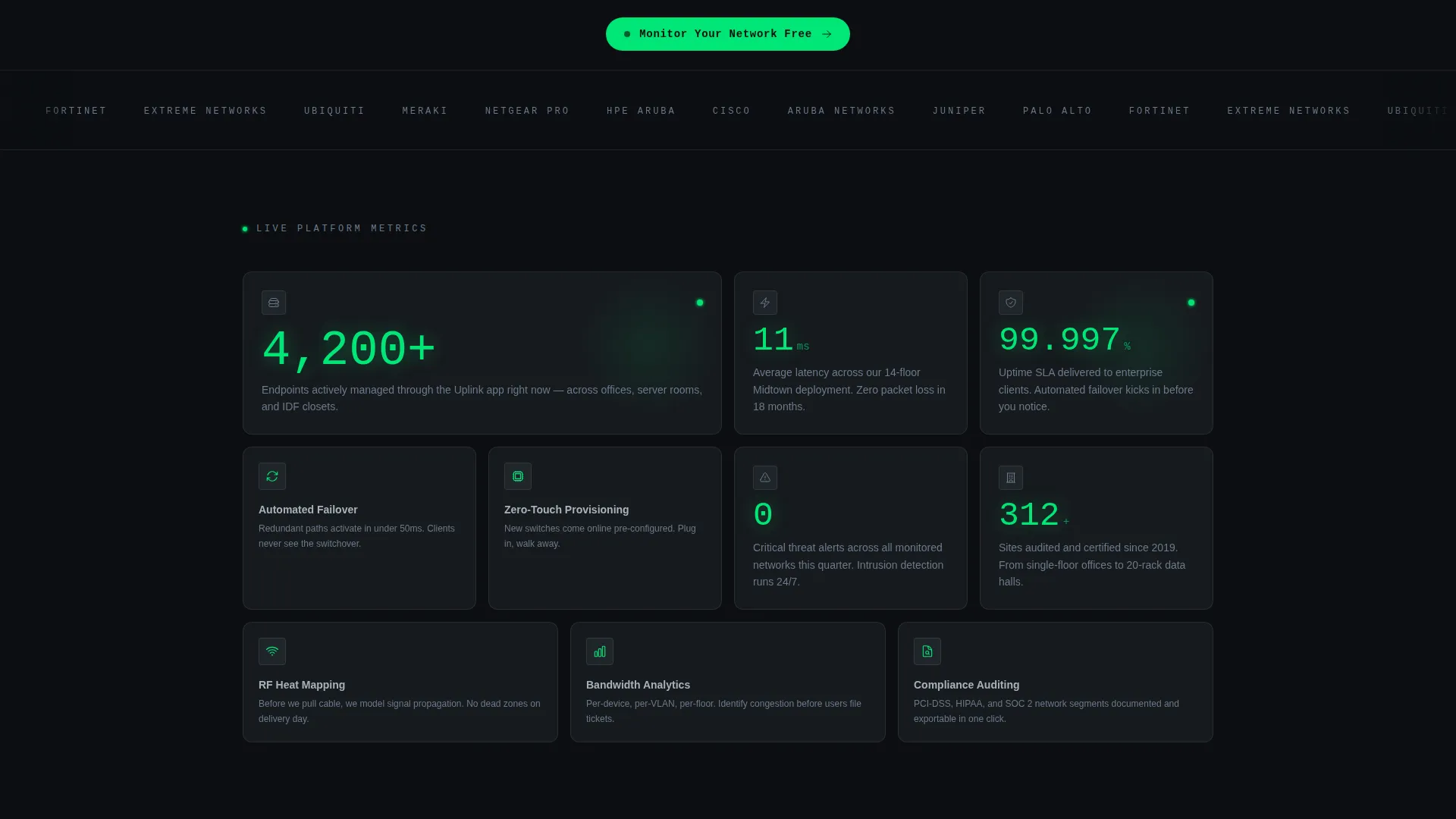Click the Sites audited and certified description
The image size is (1456, 819).
[x=1092, y=565]
